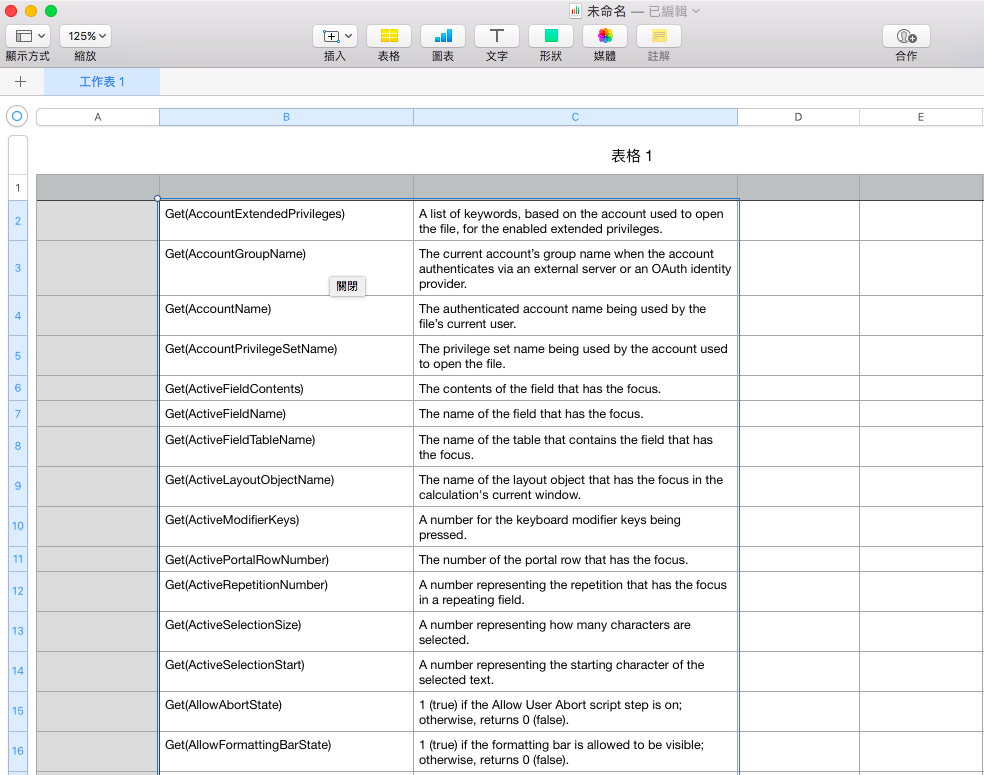Open the Media (媒體) icon
Image resolution: width=984 pixels, height=775 pixels.
tap(604, 36)
